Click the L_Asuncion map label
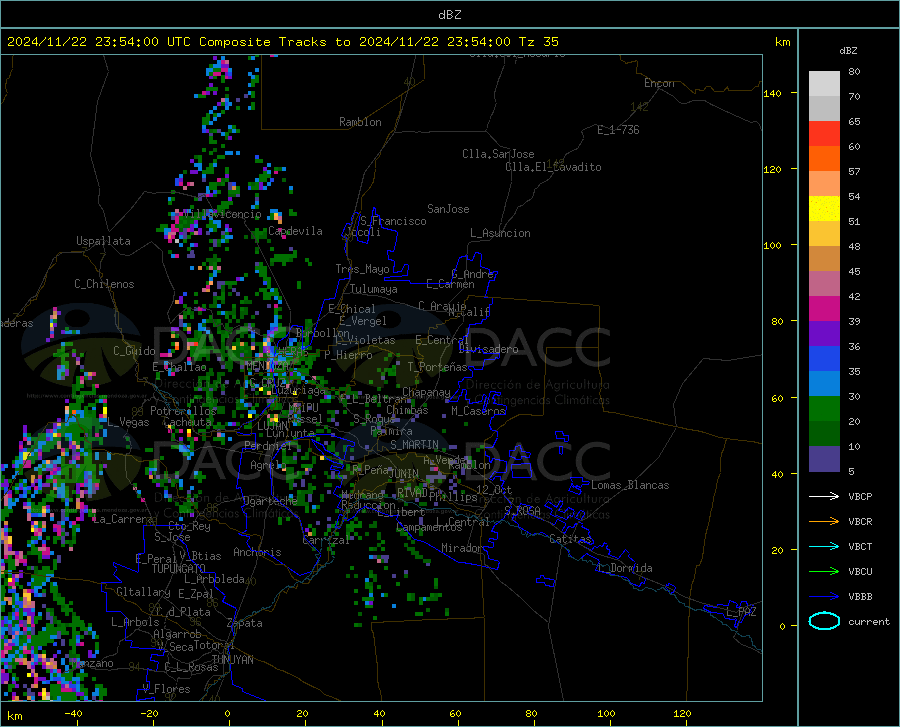The width and height of the screenshot is (900, 727). pos(500,233)
